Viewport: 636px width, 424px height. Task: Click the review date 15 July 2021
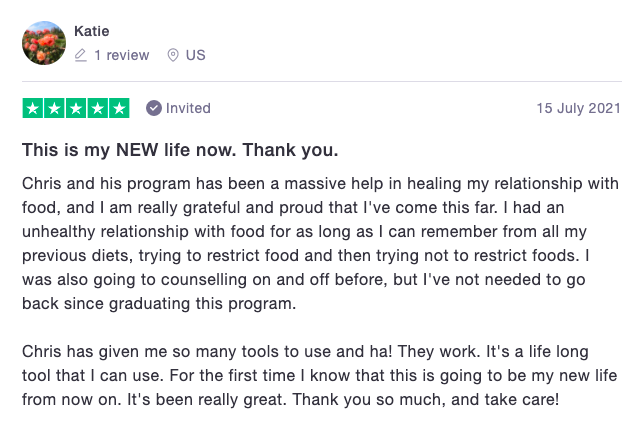point(578,108)
